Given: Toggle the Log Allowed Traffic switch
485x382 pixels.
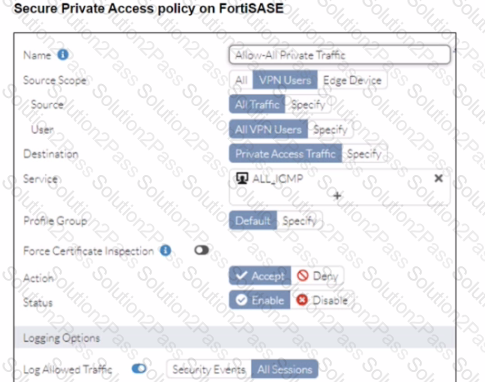Looking at the screenshot, I should tap(139, 369).
